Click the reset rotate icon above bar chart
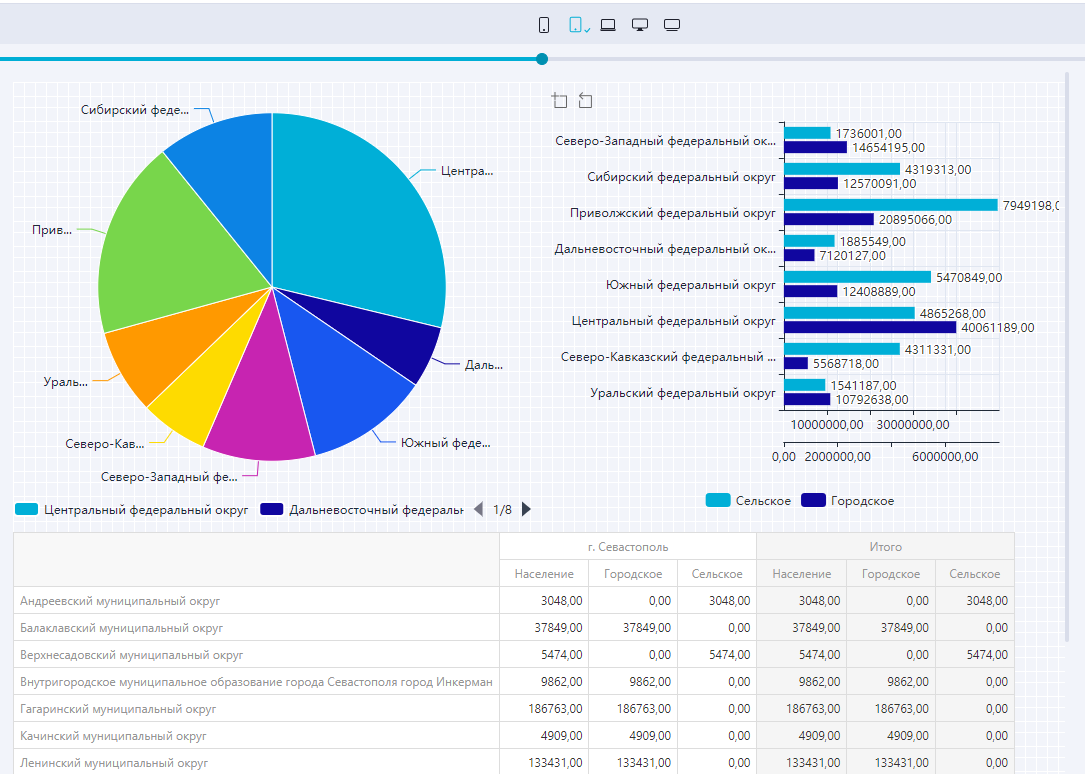This screenshot has width=1085, height=774. pos(586,101)
